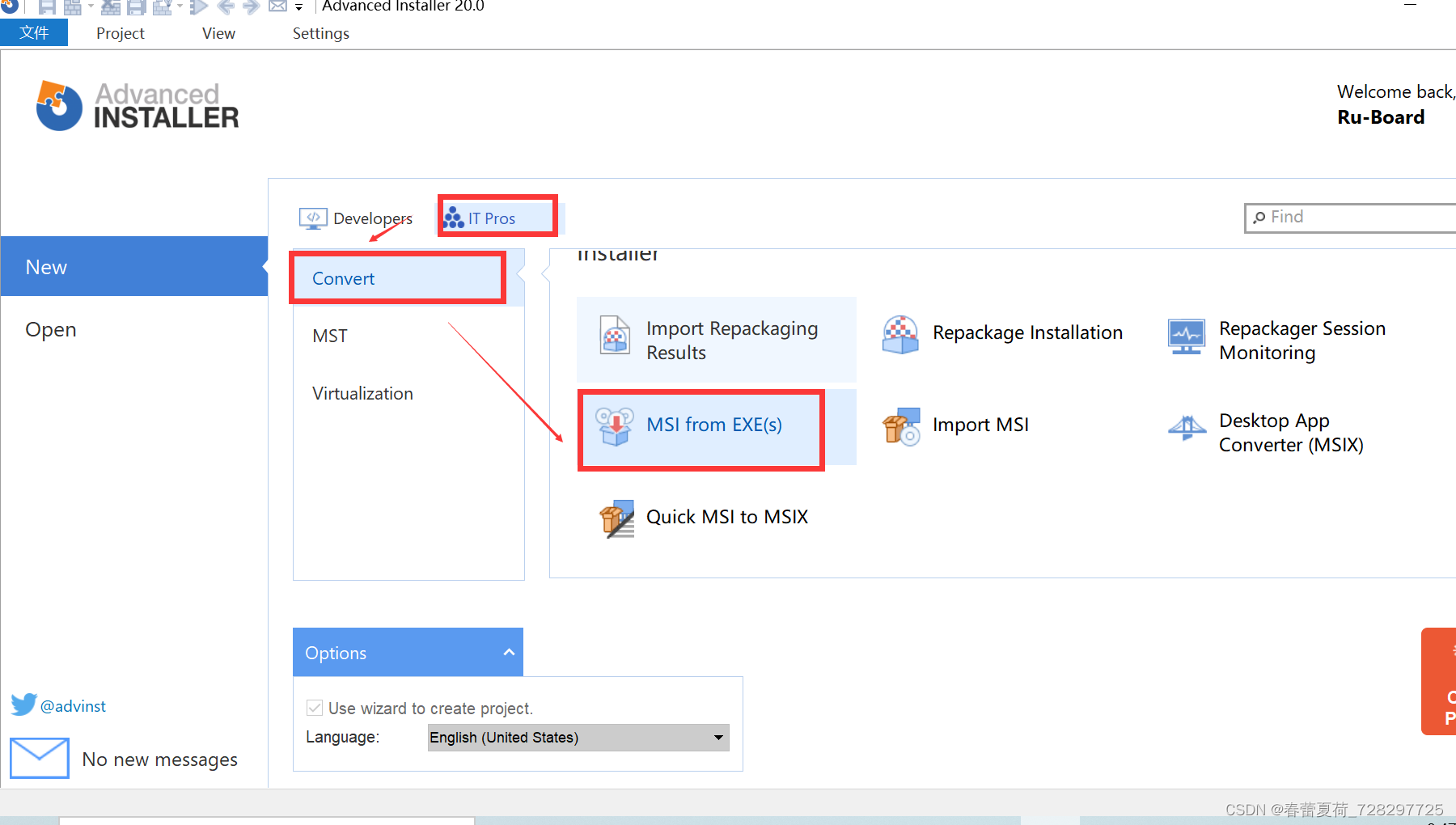Click the Find magnifier icon
Viewport: 1456px width, 825px height.
tap(1259, 218)
